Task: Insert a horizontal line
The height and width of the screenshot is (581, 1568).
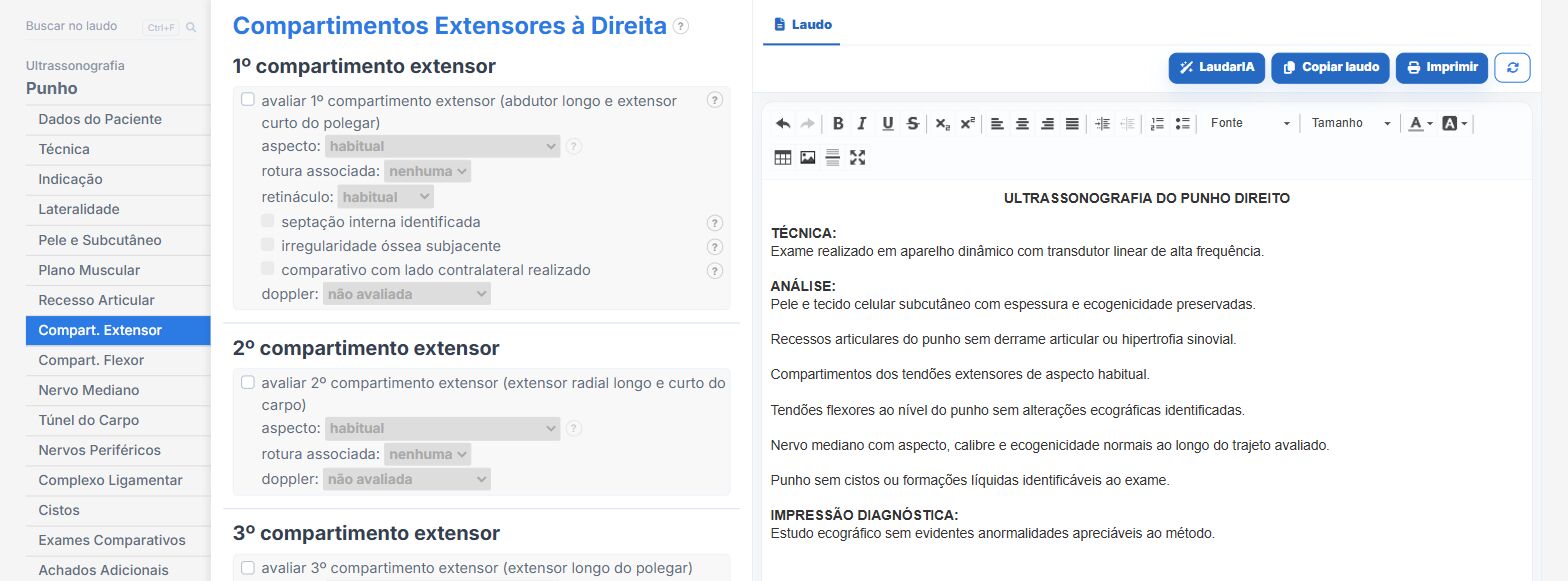Action: click(x=832, y=157)
